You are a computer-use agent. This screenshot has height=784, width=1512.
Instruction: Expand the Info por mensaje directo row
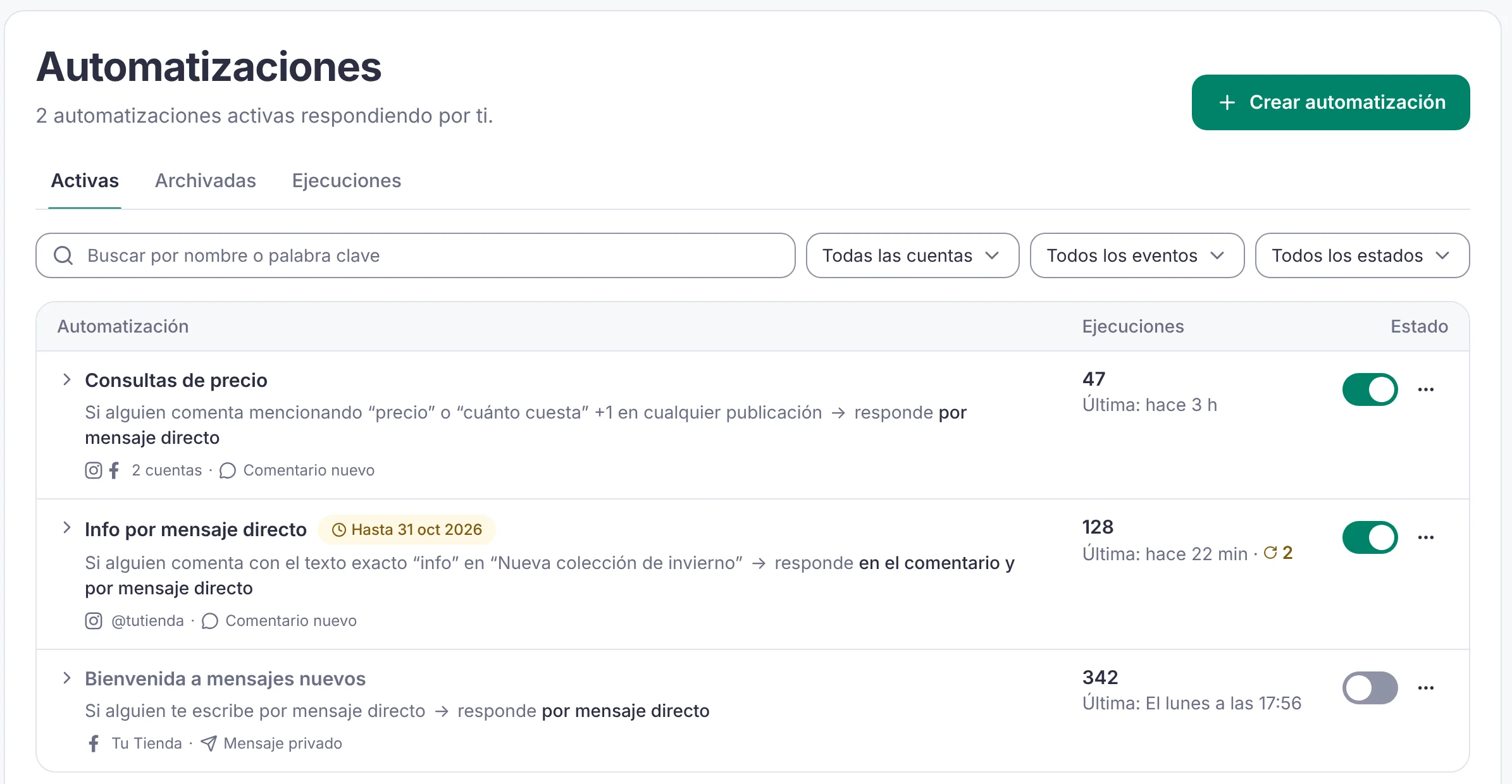pos(67,528)
